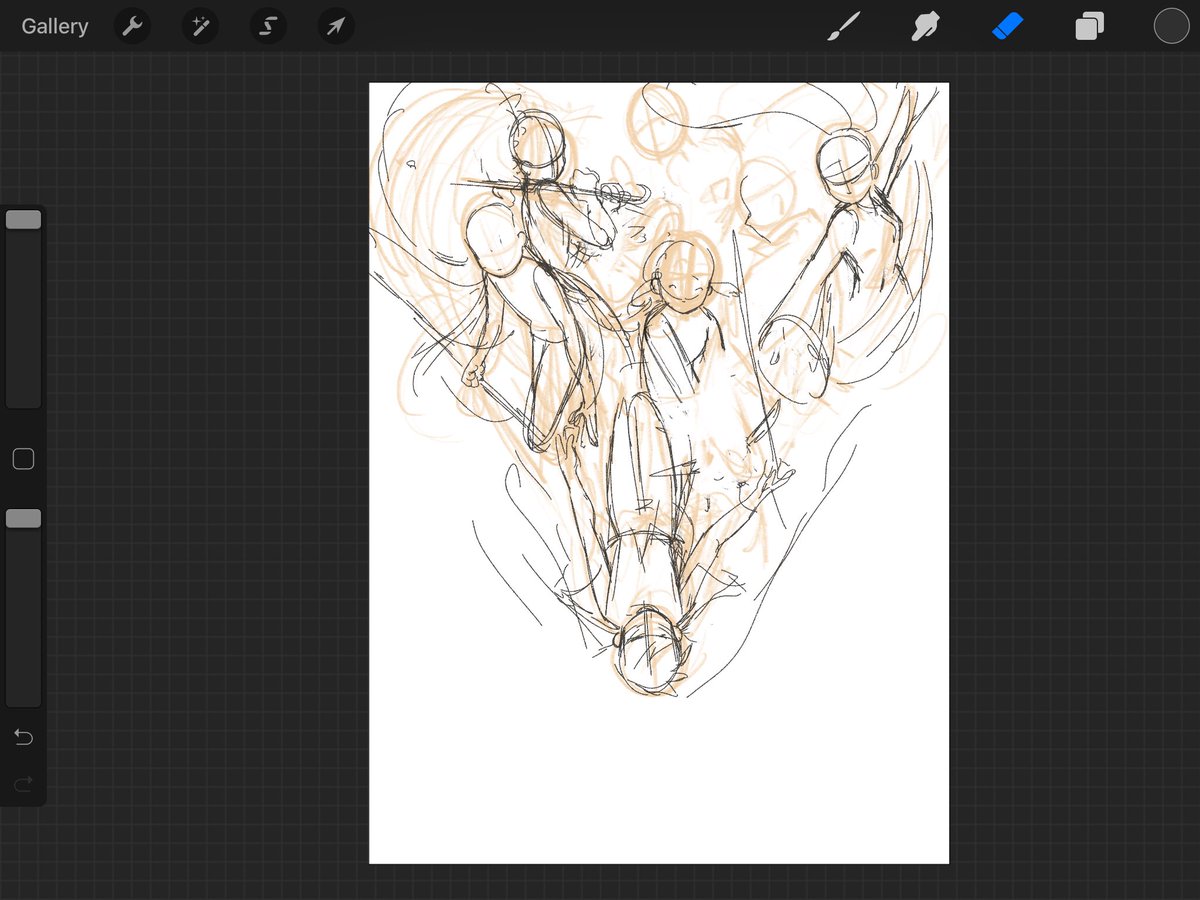Tap the sketch canvas artwork
This screenshot has height=900, width=1200.
click(x=659, y=473)
